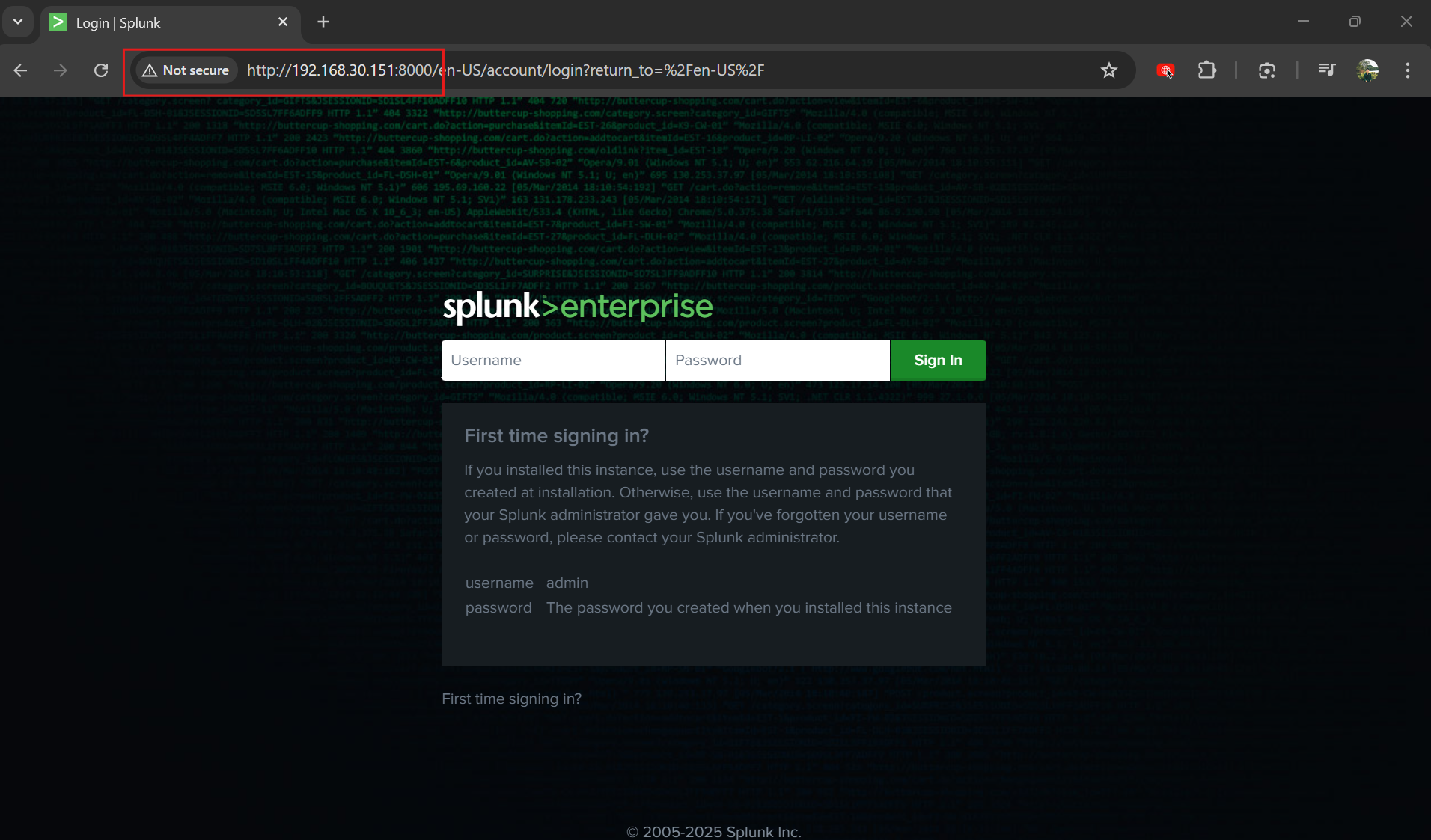Click into the Username field
The width and height of the screenshot is (1431, 840).
point(553,361)
